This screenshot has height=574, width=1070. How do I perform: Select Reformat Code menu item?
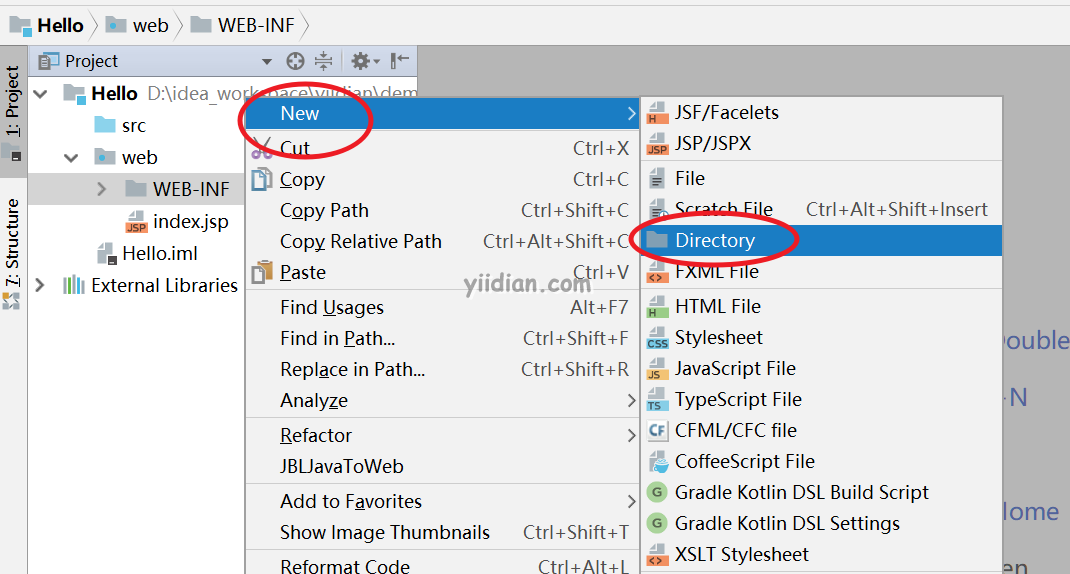click(442, 566)
